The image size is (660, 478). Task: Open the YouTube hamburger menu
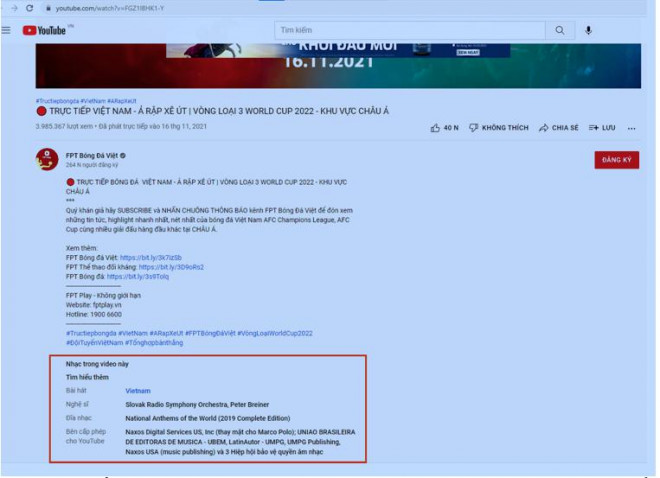(7, 30)
